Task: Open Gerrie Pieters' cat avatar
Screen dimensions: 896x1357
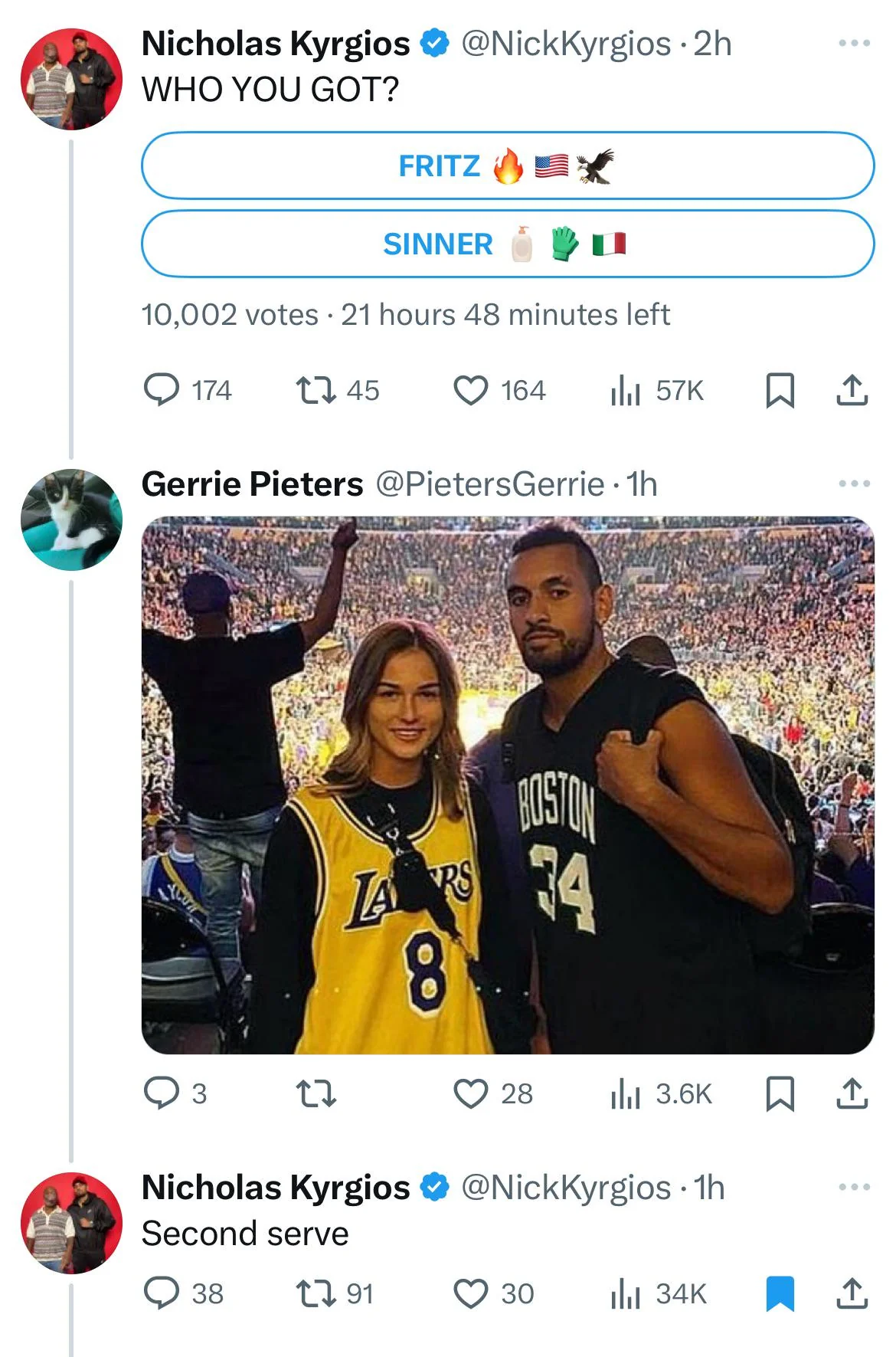Action: click(x=71, y=520)
